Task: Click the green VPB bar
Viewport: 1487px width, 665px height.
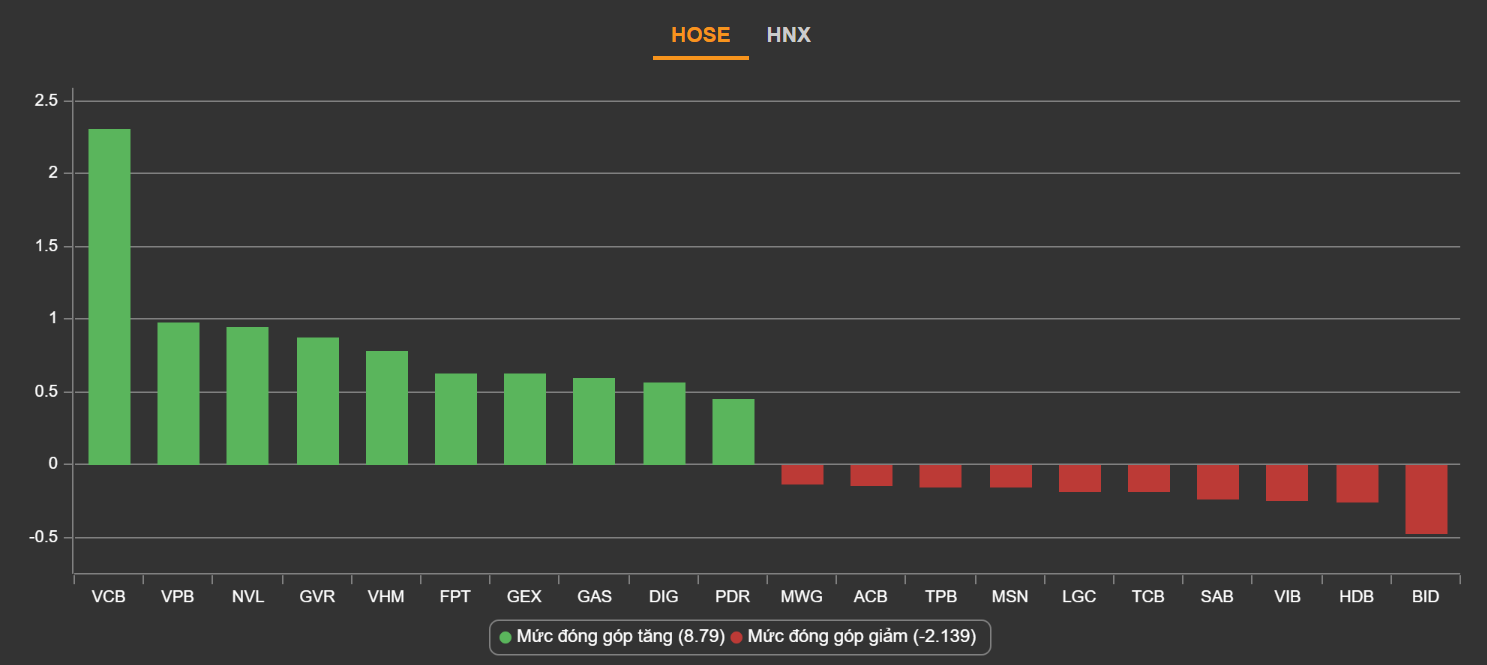Action: click(178, 393)
